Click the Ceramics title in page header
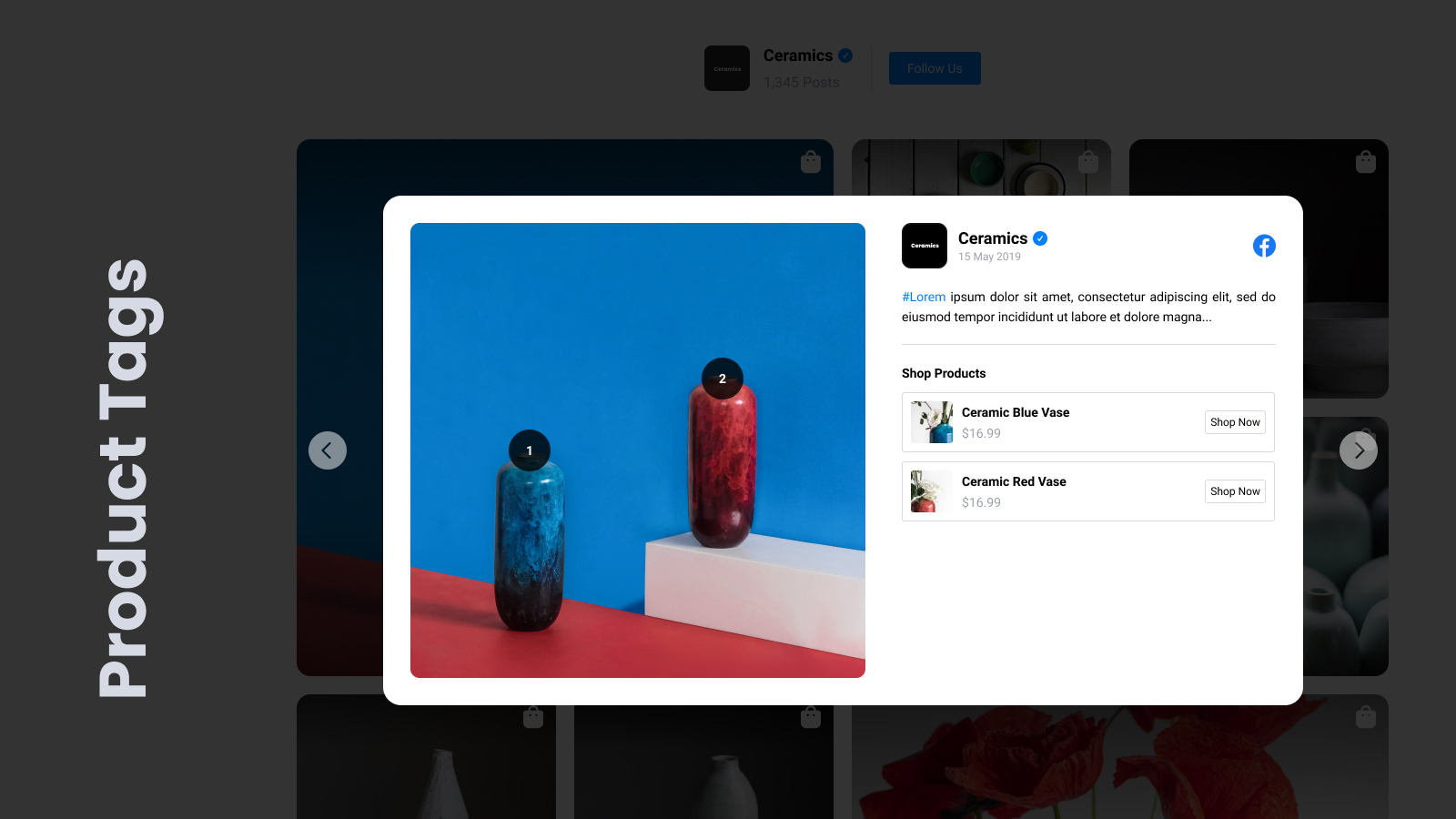The height and width of the screenshot is (819, 1456). pos(798,56)
